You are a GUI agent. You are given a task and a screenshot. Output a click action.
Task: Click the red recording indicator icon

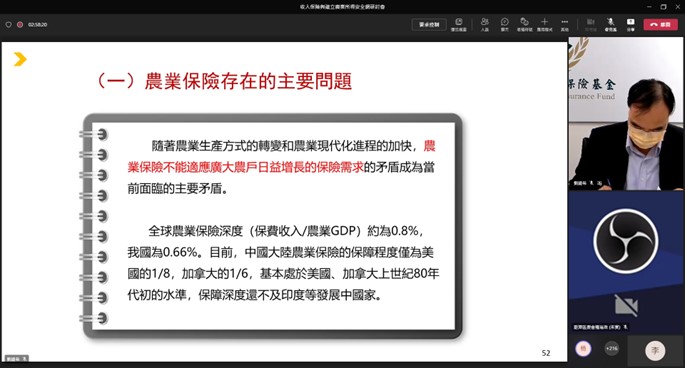click(x=20, y=25)
